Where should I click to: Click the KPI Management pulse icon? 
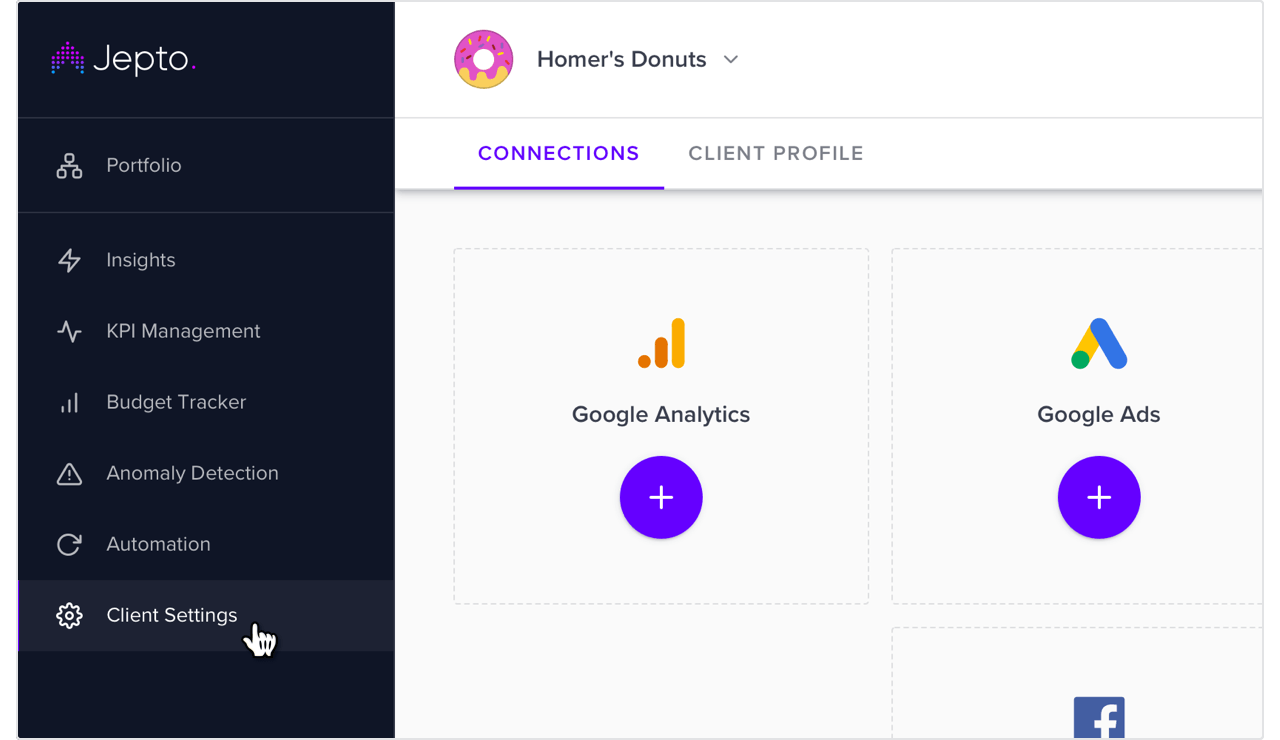tap(69, 331)
